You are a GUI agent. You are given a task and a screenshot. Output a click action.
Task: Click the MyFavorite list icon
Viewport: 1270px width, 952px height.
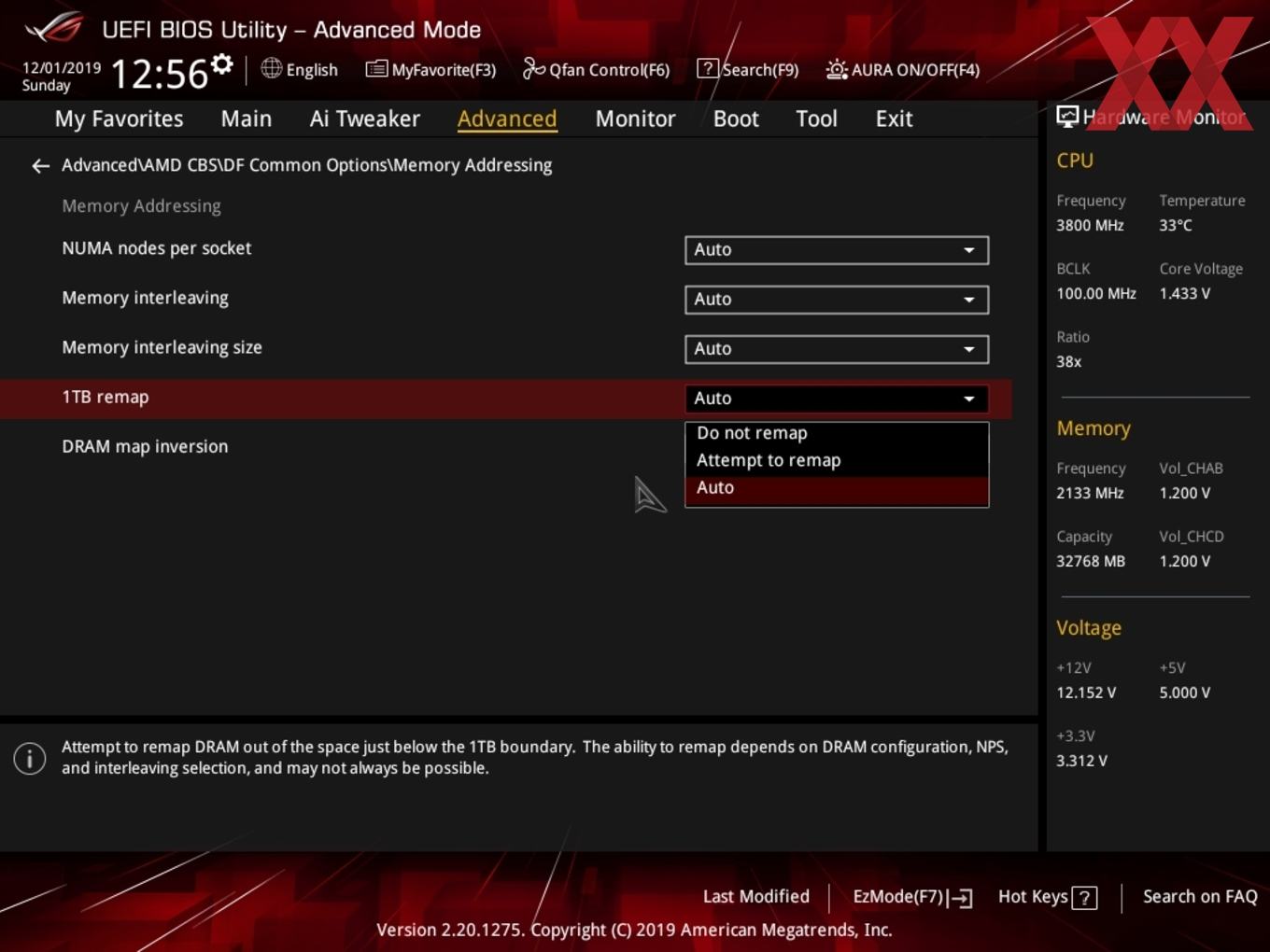click(x=376, y=68)
